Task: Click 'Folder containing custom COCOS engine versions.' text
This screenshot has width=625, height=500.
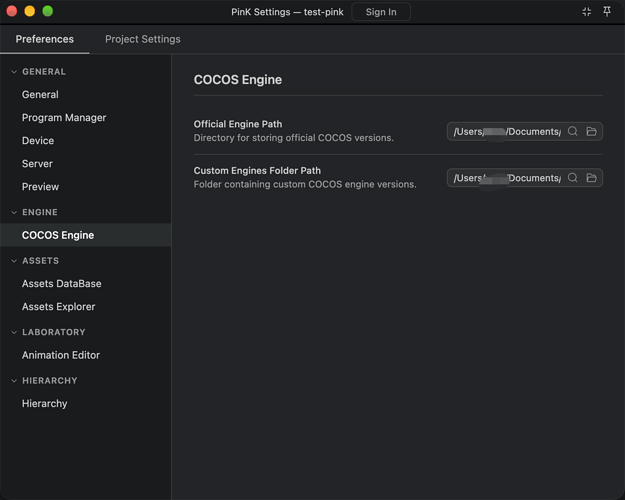Action: 305,184
